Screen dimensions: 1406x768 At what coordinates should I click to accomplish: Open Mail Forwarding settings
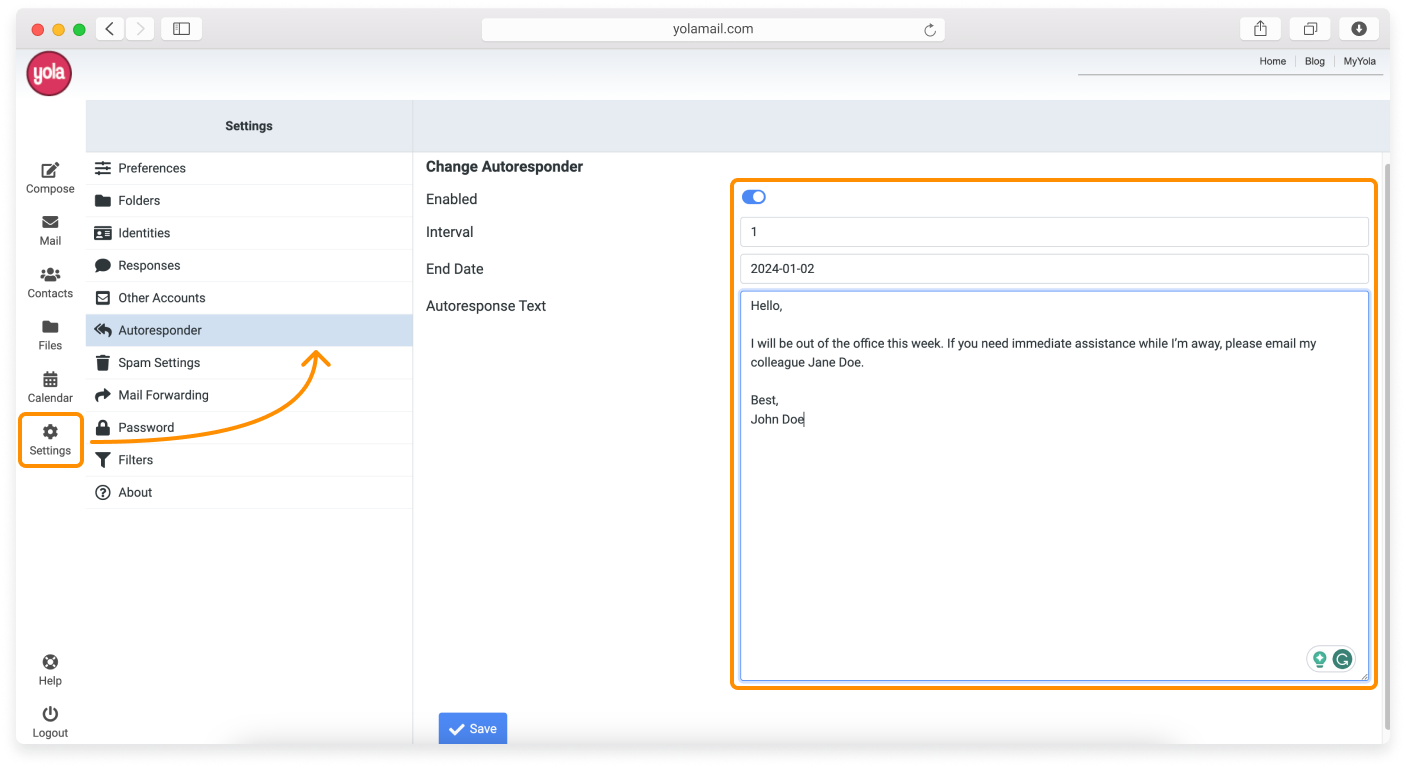coord(162,395)
